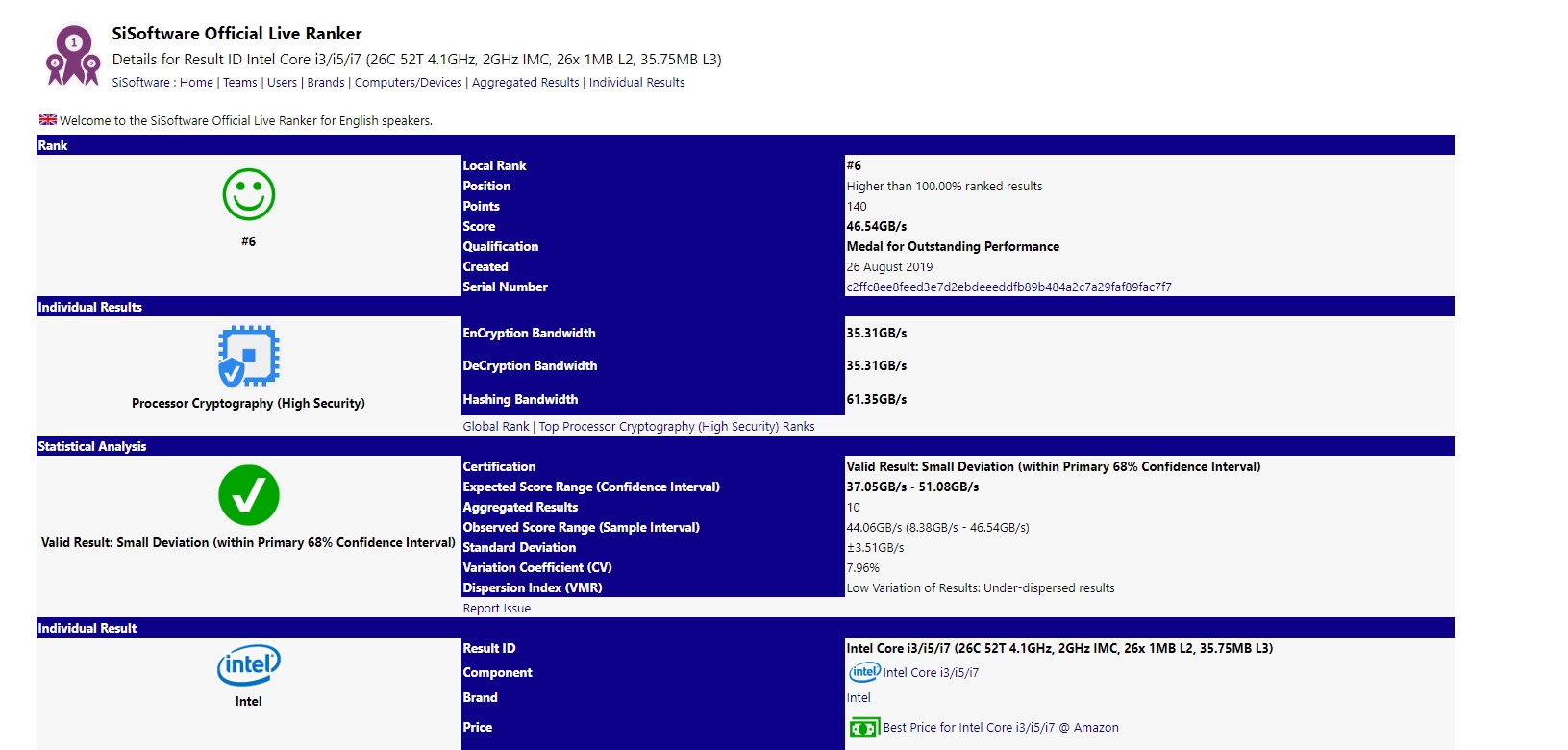
Task: Click the DeCryption Bandwidth value 35.31GB/s
Action: [877, 365]
